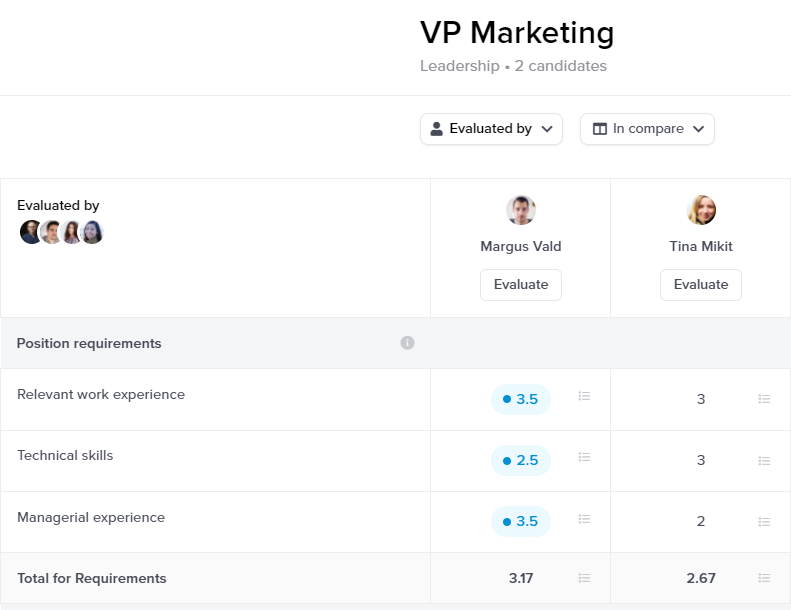Click list icon for Margus's Technical skills
Viewport: 791px width, 610px height.
(x=585, y=458)
